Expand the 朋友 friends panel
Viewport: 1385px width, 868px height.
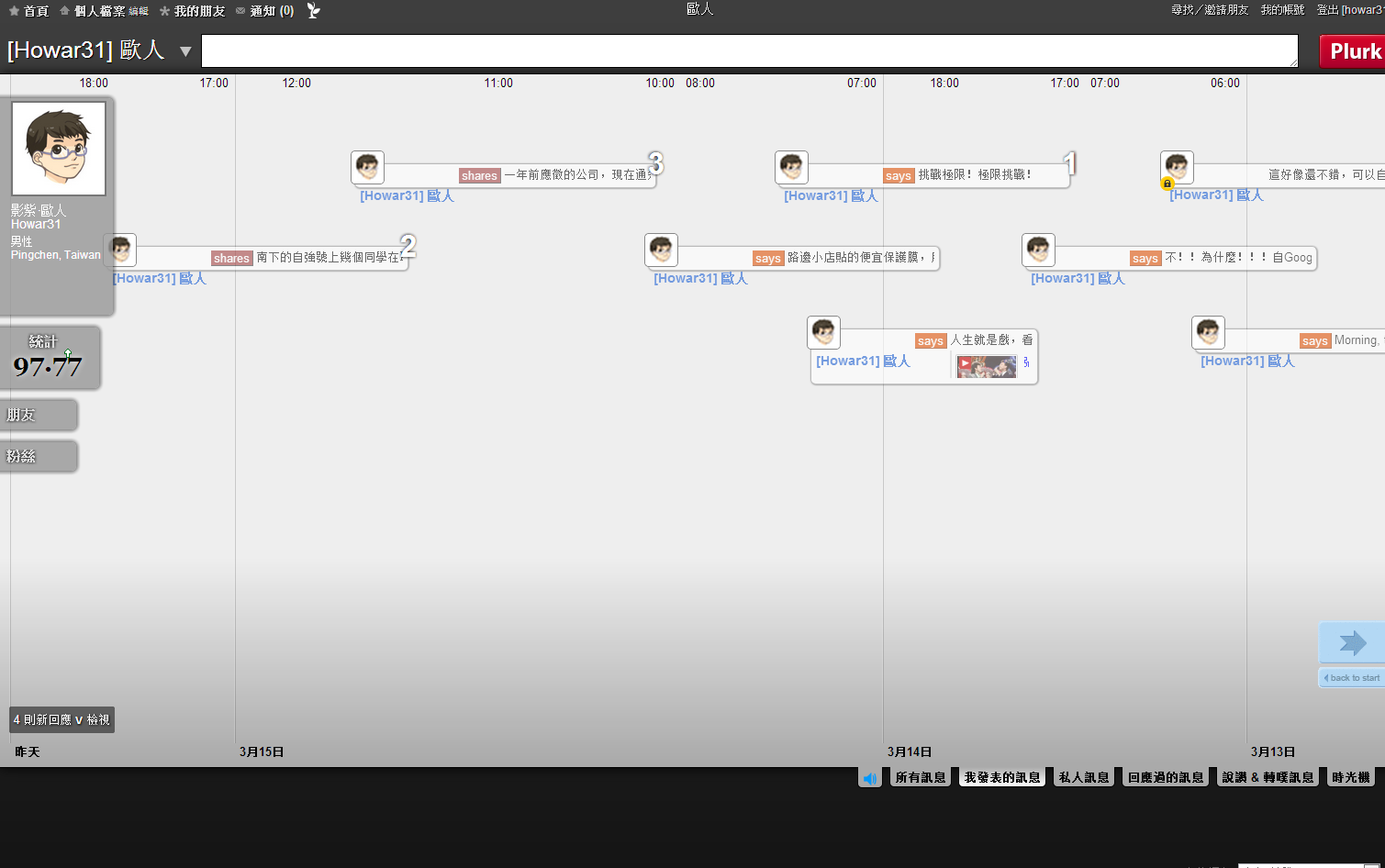tap(39, 415)
